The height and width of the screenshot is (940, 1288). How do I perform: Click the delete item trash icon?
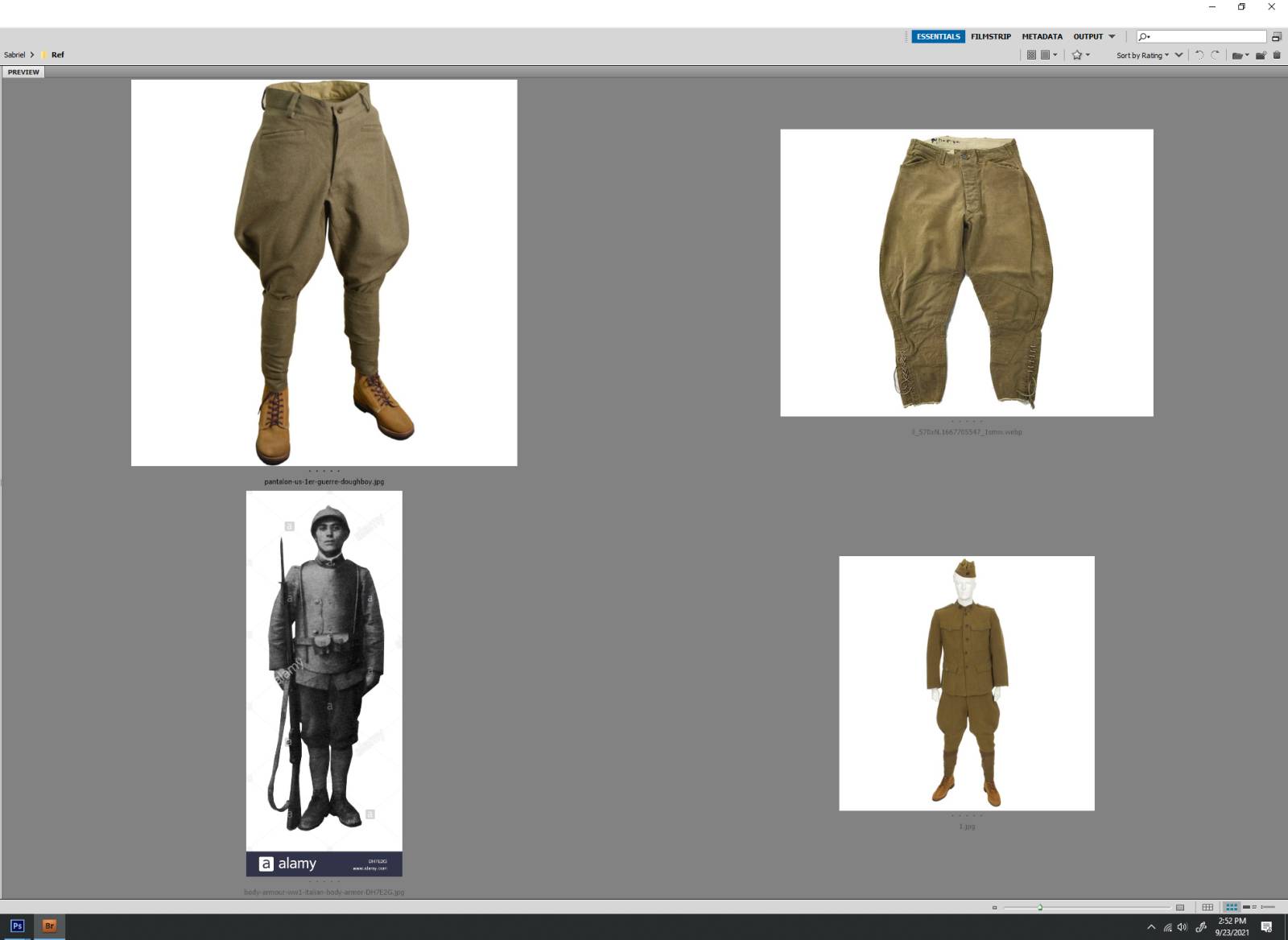pyautogui.click(x=1277, y=55)
